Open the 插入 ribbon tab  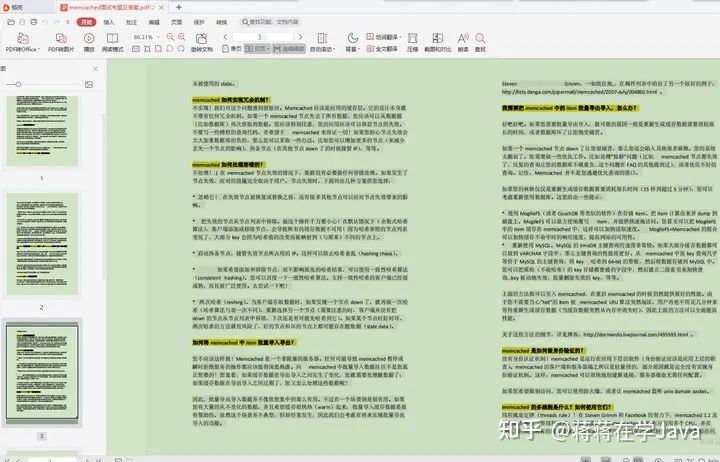click(x=109, y=22)
